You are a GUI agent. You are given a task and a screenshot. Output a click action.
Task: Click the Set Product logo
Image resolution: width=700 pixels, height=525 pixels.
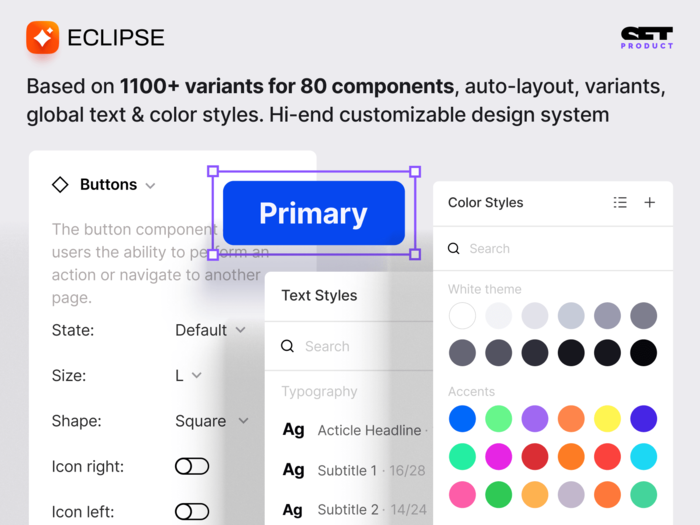tap(647, 38)
